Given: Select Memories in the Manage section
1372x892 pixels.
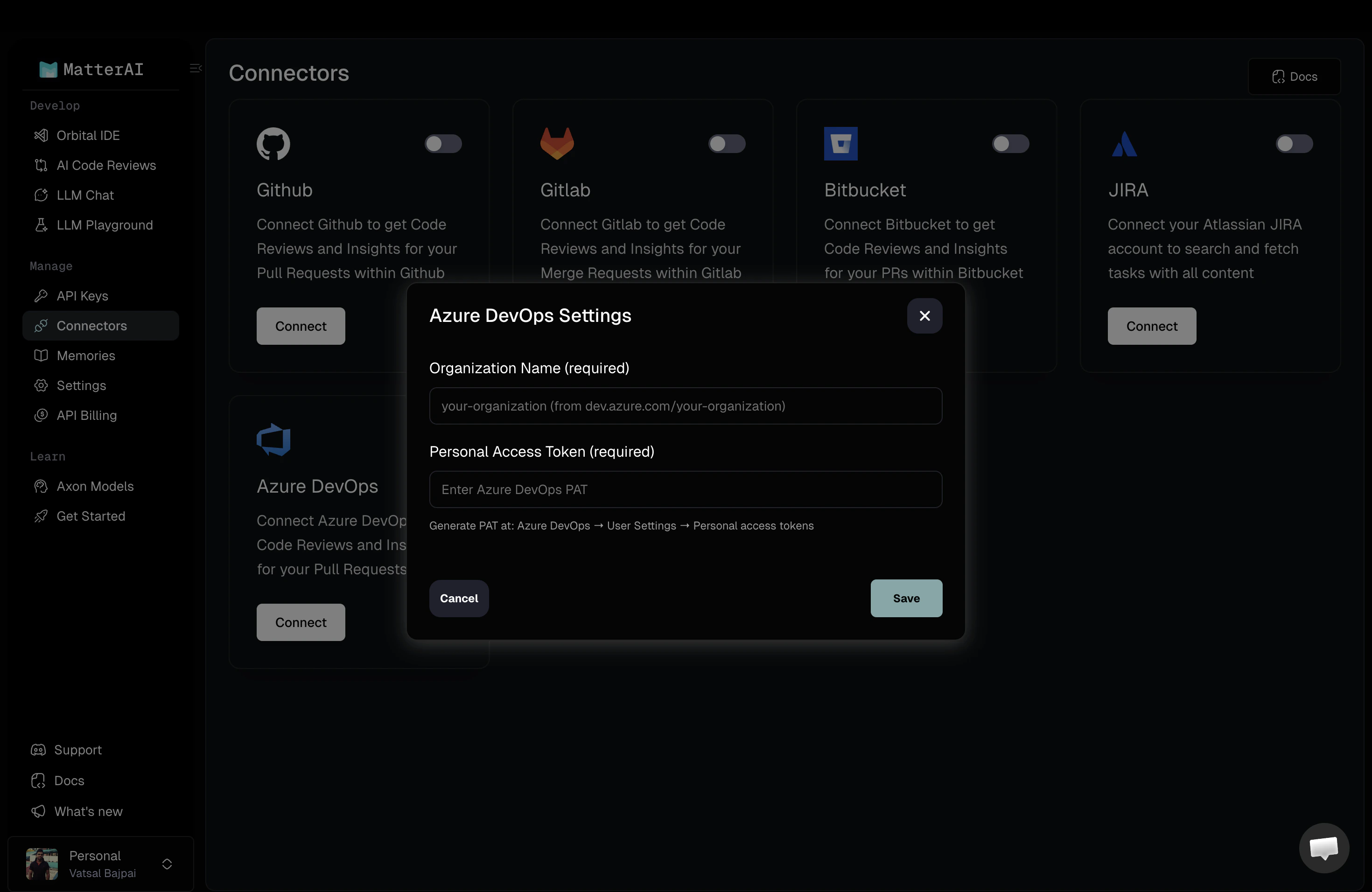Looking at the screenshot, I should [86, 355].
